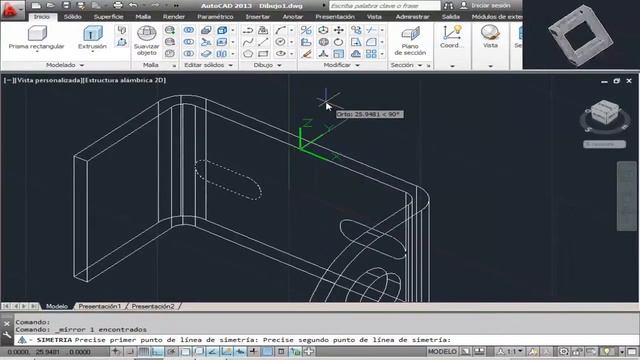Activate the Move tool in Modificar
The image size is (640, 360).
pos(339,30)
